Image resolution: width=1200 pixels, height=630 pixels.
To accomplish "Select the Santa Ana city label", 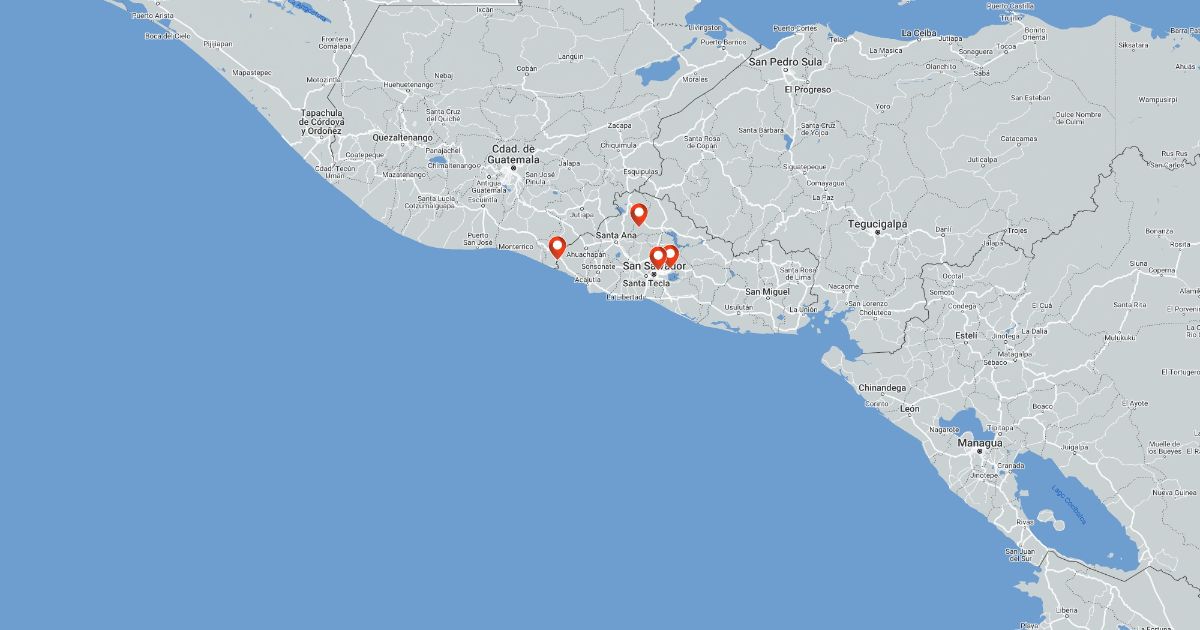I will (616, 235).
